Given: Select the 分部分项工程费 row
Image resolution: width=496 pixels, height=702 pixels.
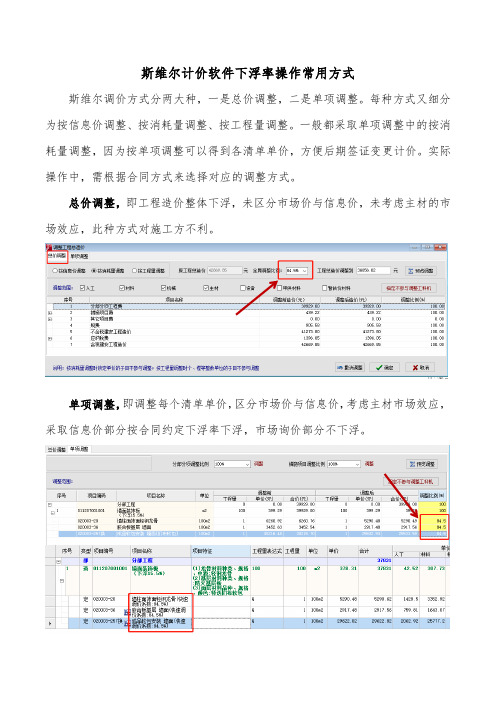Looking at the screenshot, I should [x=250, y=306].
